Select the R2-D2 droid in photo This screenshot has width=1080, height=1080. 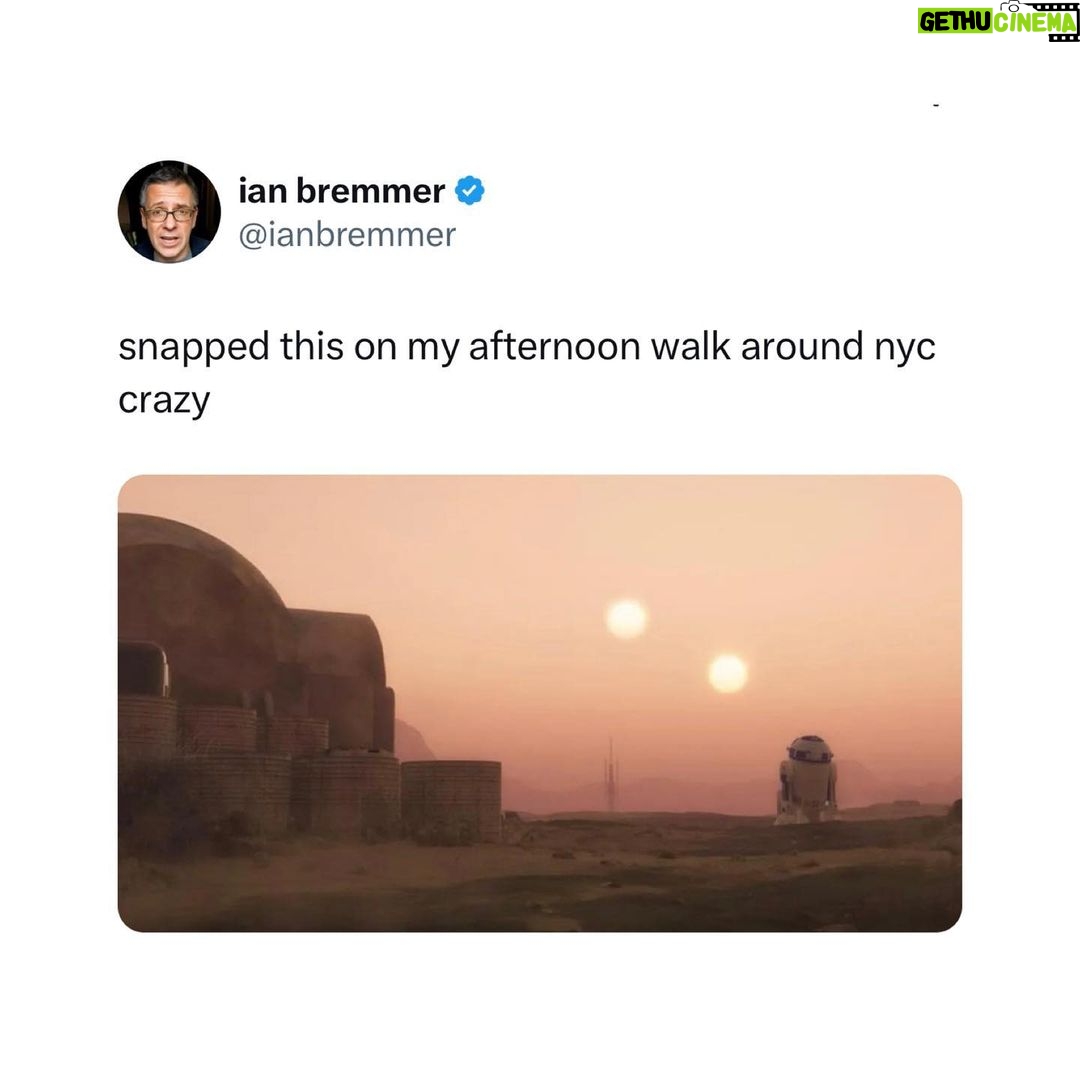(x=805, y=779)
